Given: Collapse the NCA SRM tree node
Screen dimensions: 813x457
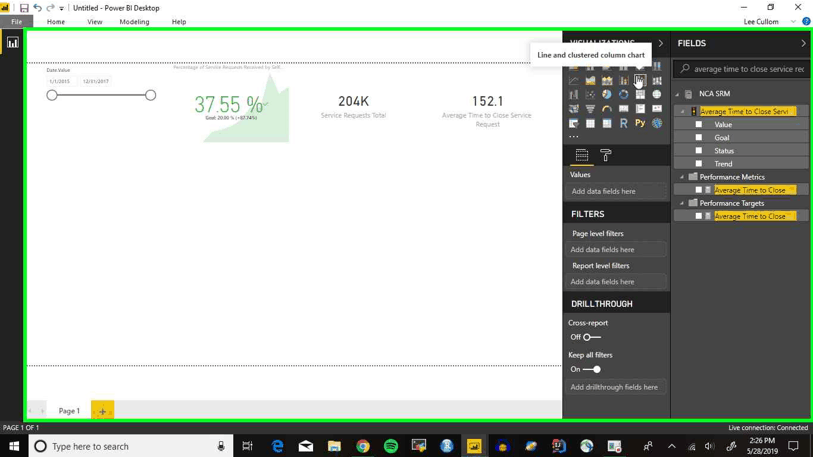Looking at the screenshot, I should (x=677, y=94).
